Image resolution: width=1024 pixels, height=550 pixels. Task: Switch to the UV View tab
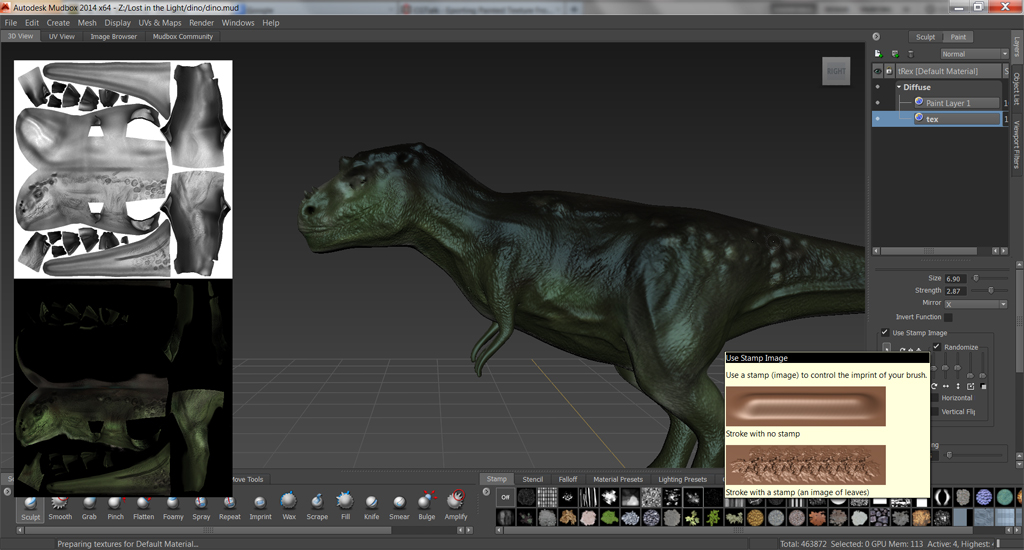click(x=62, y=37)
